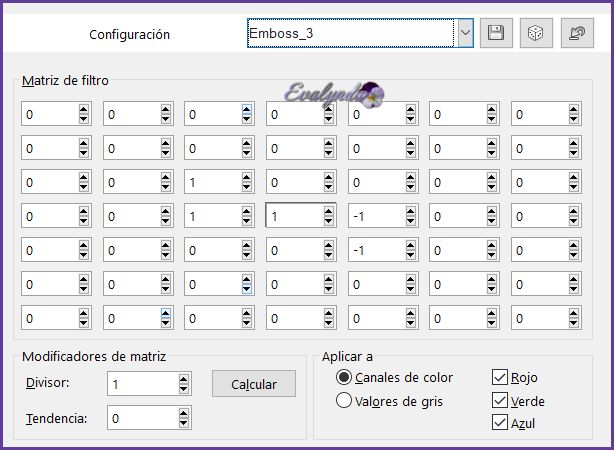Uncheck the Verde channel checkbox
This screenshot has width=614, height=450.
[500, 400]
